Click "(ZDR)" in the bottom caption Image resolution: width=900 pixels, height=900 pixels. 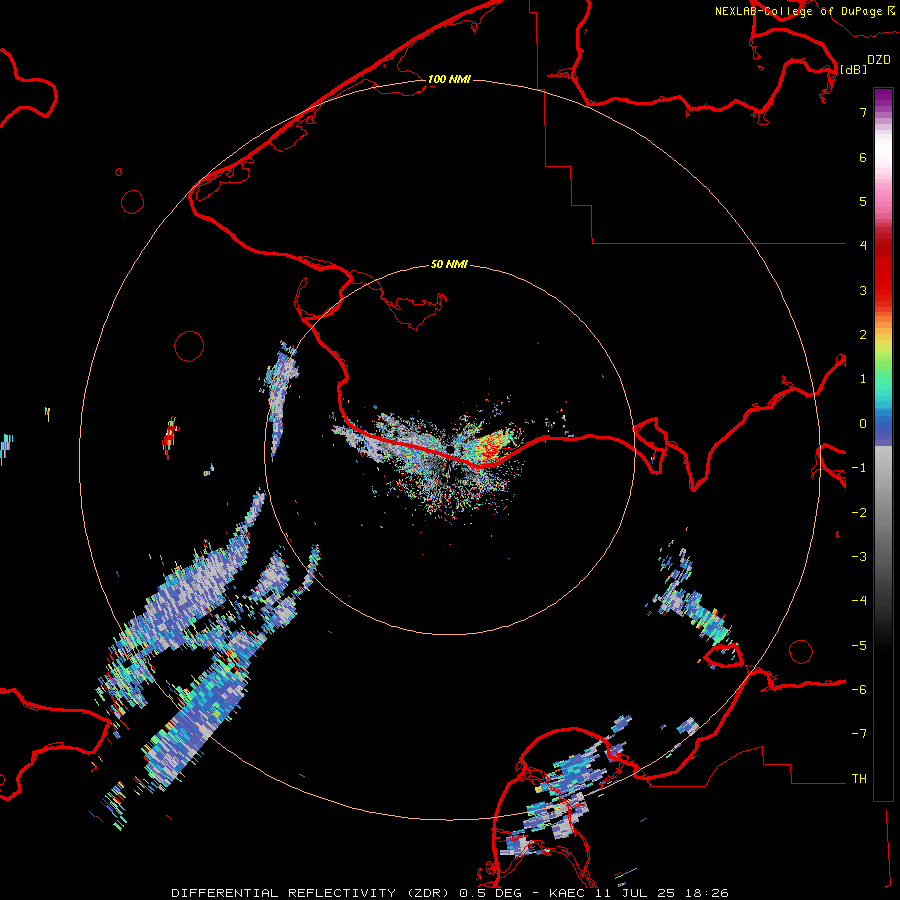coord(428,893)
